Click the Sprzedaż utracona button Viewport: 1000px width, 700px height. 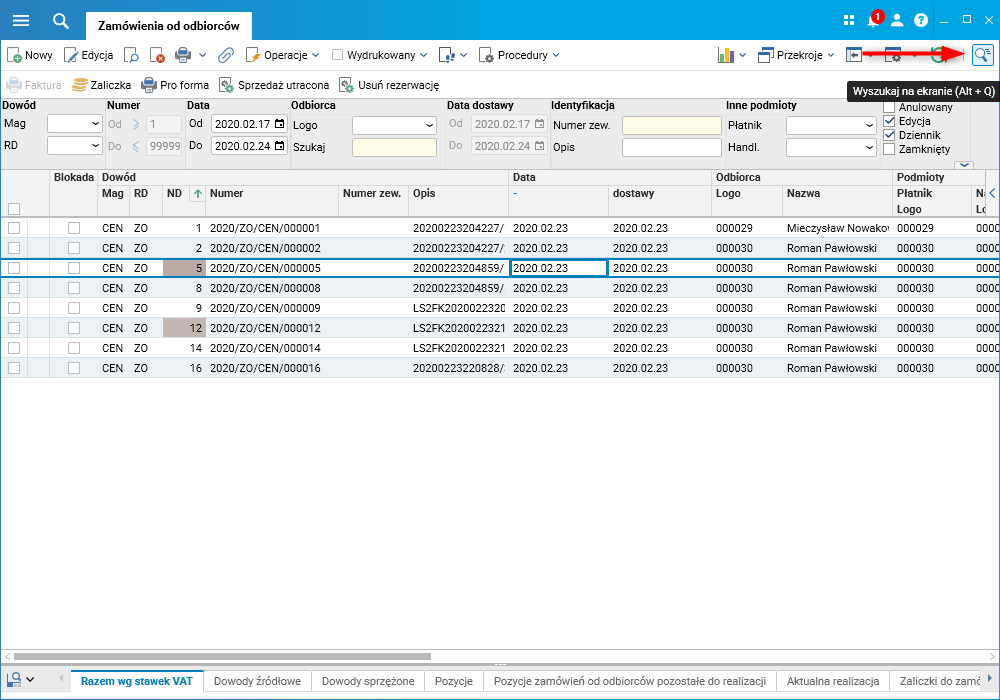coord(274,85)
